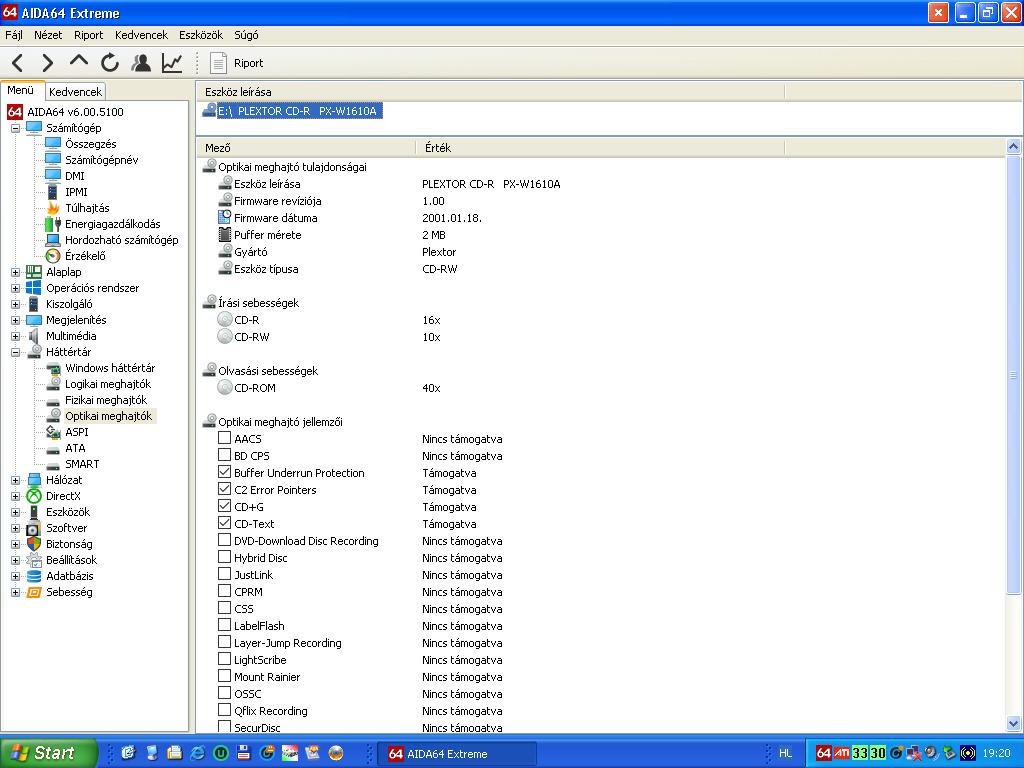
Task: Open the Riport menu in the menu bar
Action: tap(89, 35)
